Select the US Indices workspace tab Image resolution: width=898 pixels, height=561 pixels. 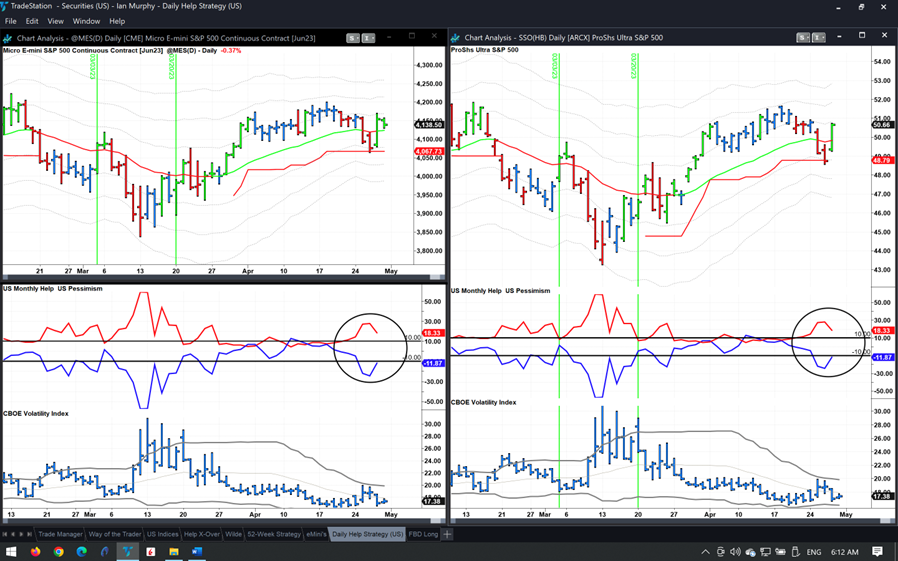point(162,534)
